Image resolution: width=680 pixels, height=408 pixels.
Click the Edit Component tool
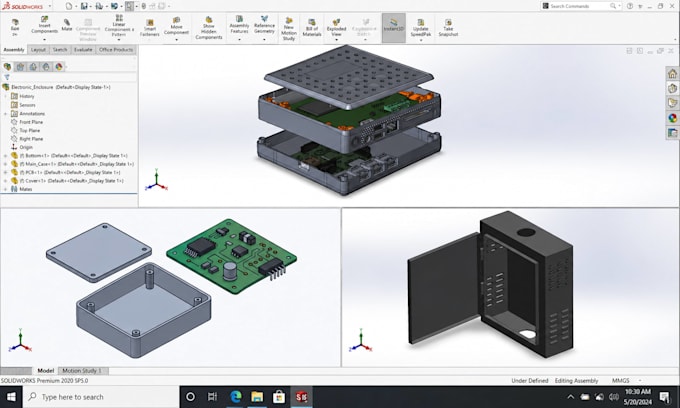point(15,27)
